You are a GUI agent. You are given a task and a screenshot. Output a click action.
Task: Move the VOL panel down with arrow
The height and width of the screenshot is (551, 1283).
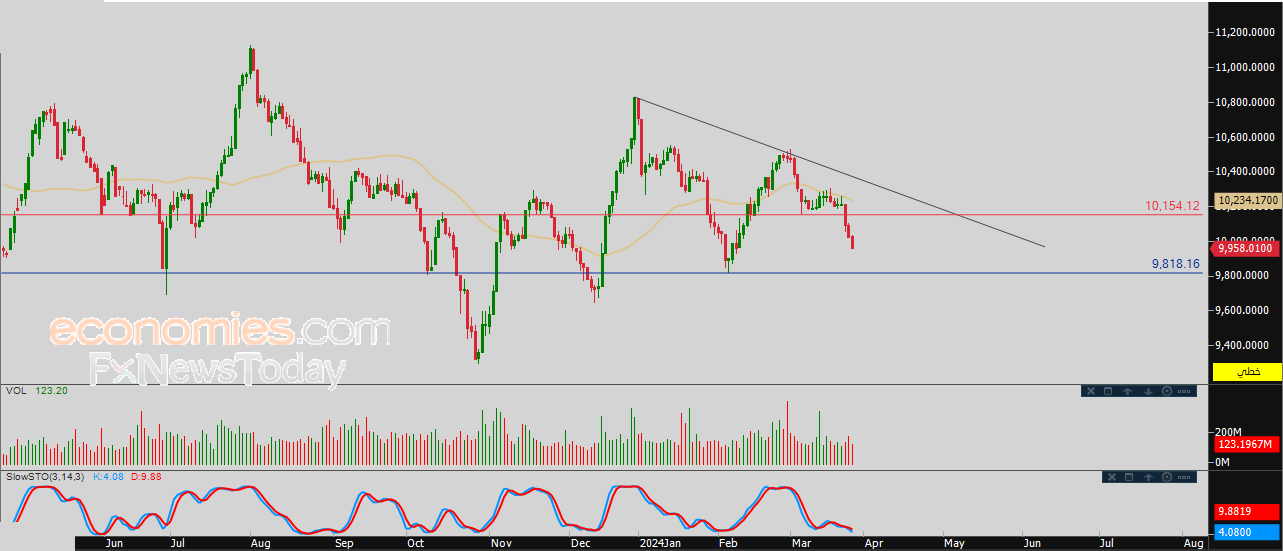click(1147, 391)
